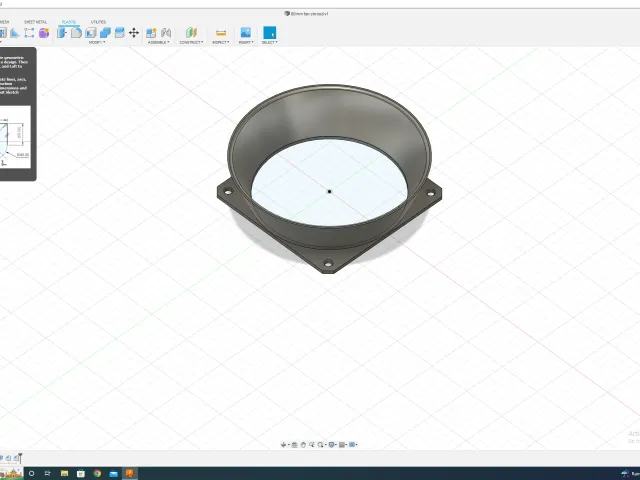Screen dimensions: 640x480
Task: Open Google Chrome from the taskbar
Action: click(x=97, y=473)
